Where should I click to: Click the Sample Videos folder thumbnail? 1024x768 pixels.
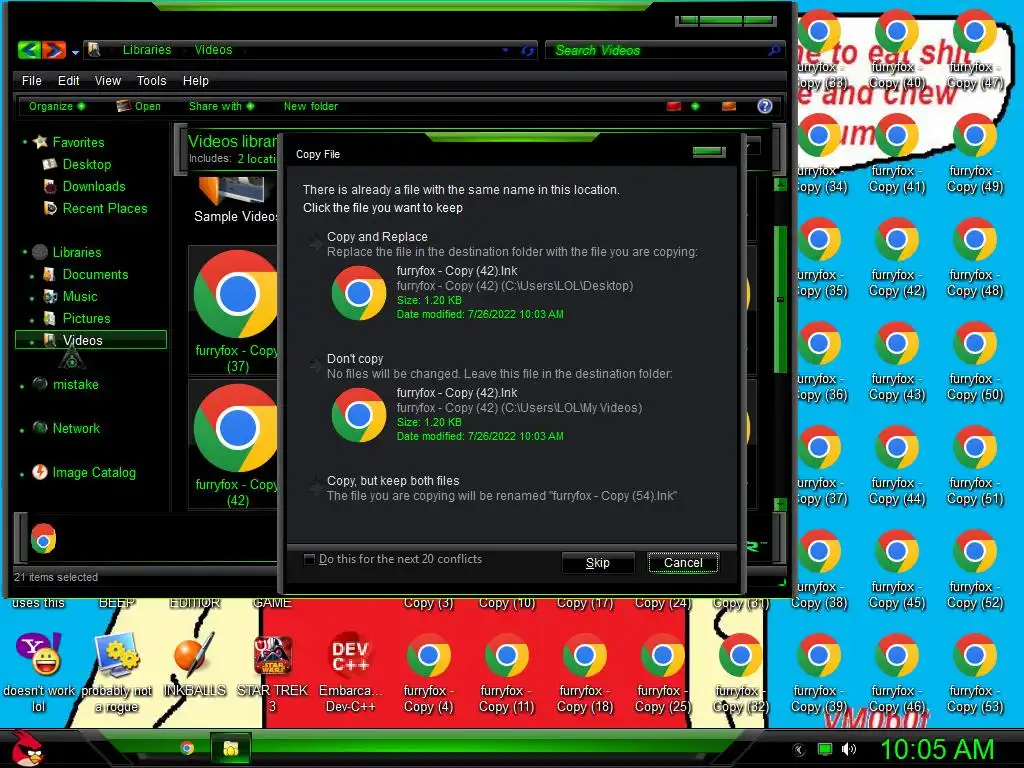(234, 200)
